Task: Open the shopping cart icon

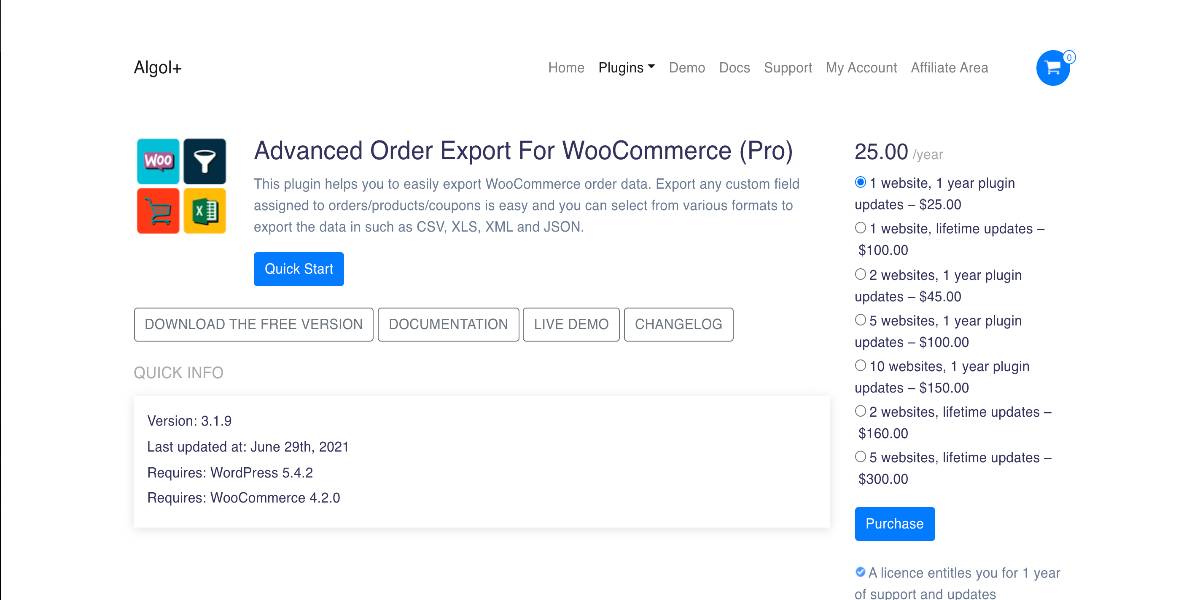Action: click(1052, 68)
